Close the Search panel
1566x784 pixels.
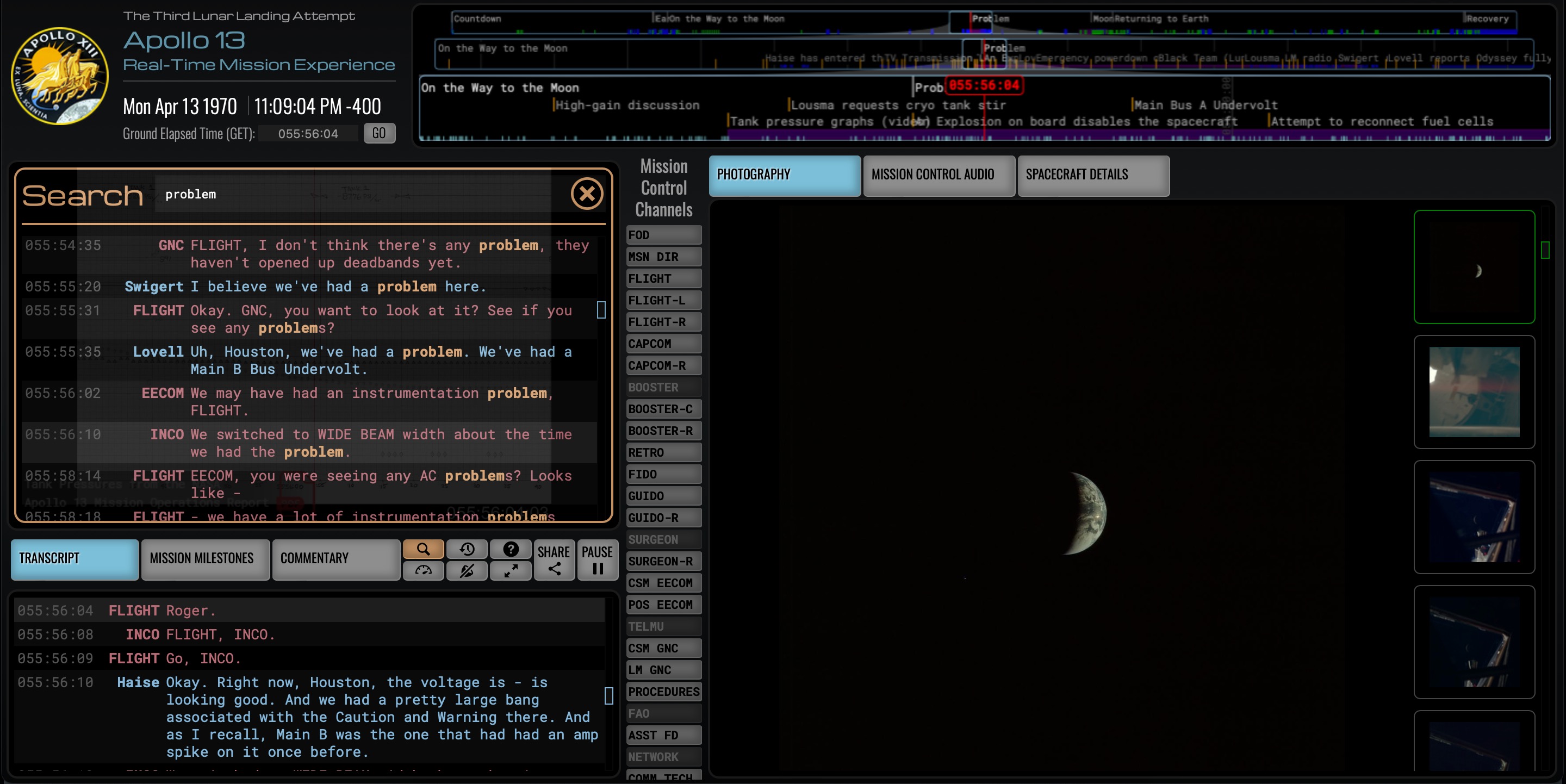(587, 194)
